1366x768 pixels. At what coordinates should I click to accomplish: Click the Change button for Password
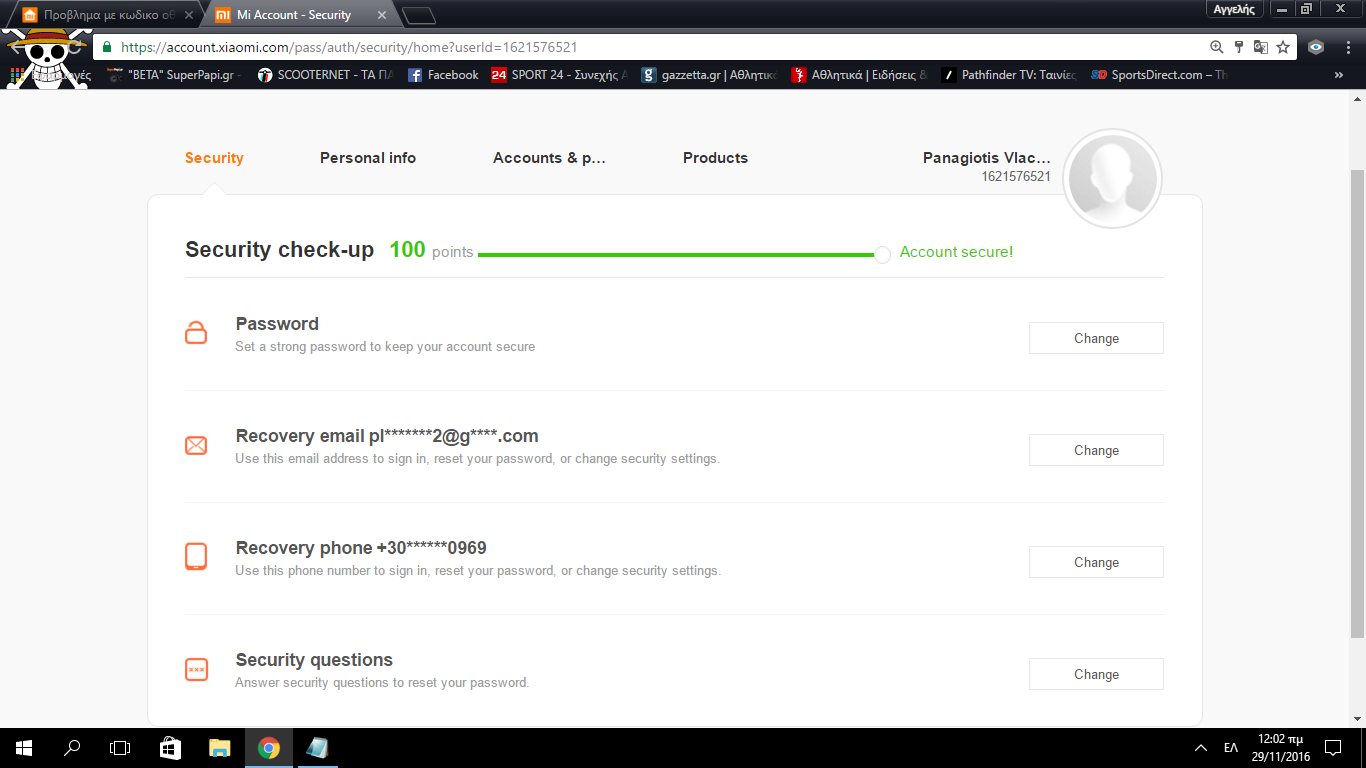point(1096,338)
